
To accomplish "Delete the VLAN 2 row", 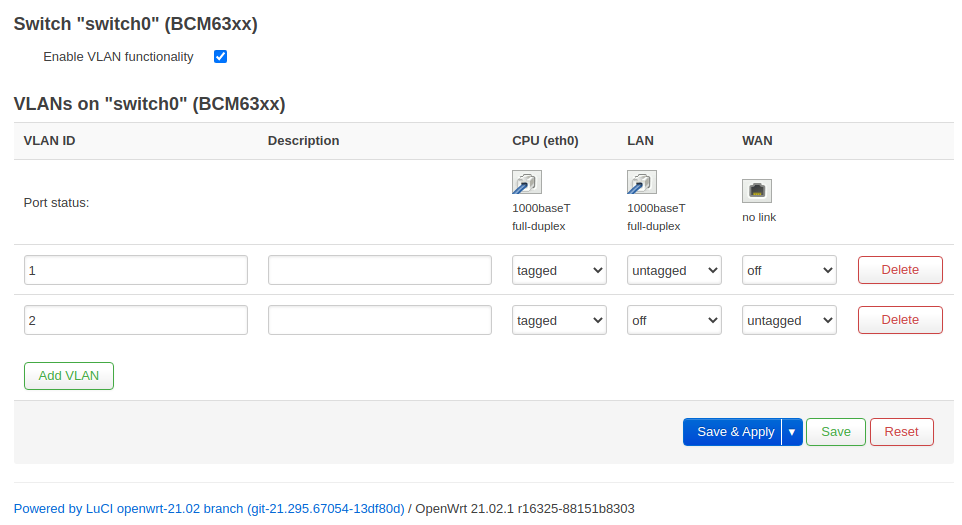I will [900, 320].
